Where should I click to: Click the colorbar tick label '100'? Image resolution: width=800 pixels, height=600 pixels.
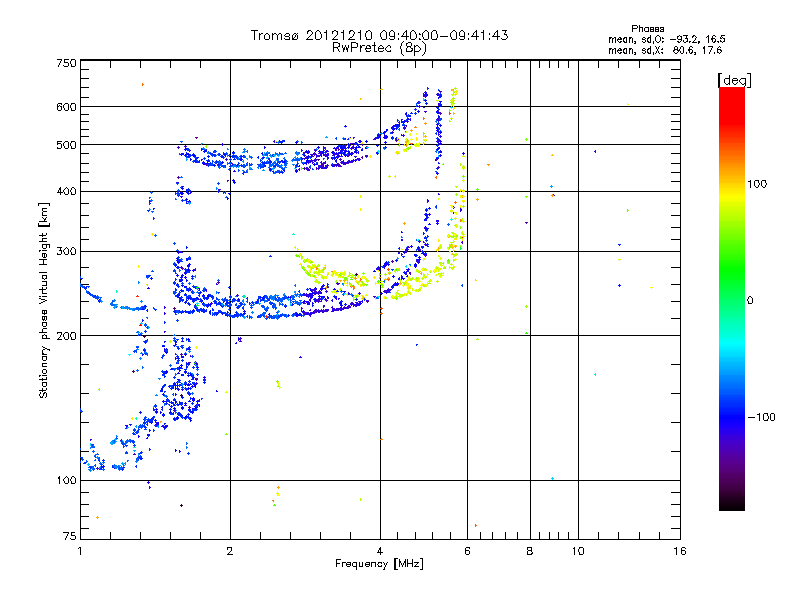(757, 184)
